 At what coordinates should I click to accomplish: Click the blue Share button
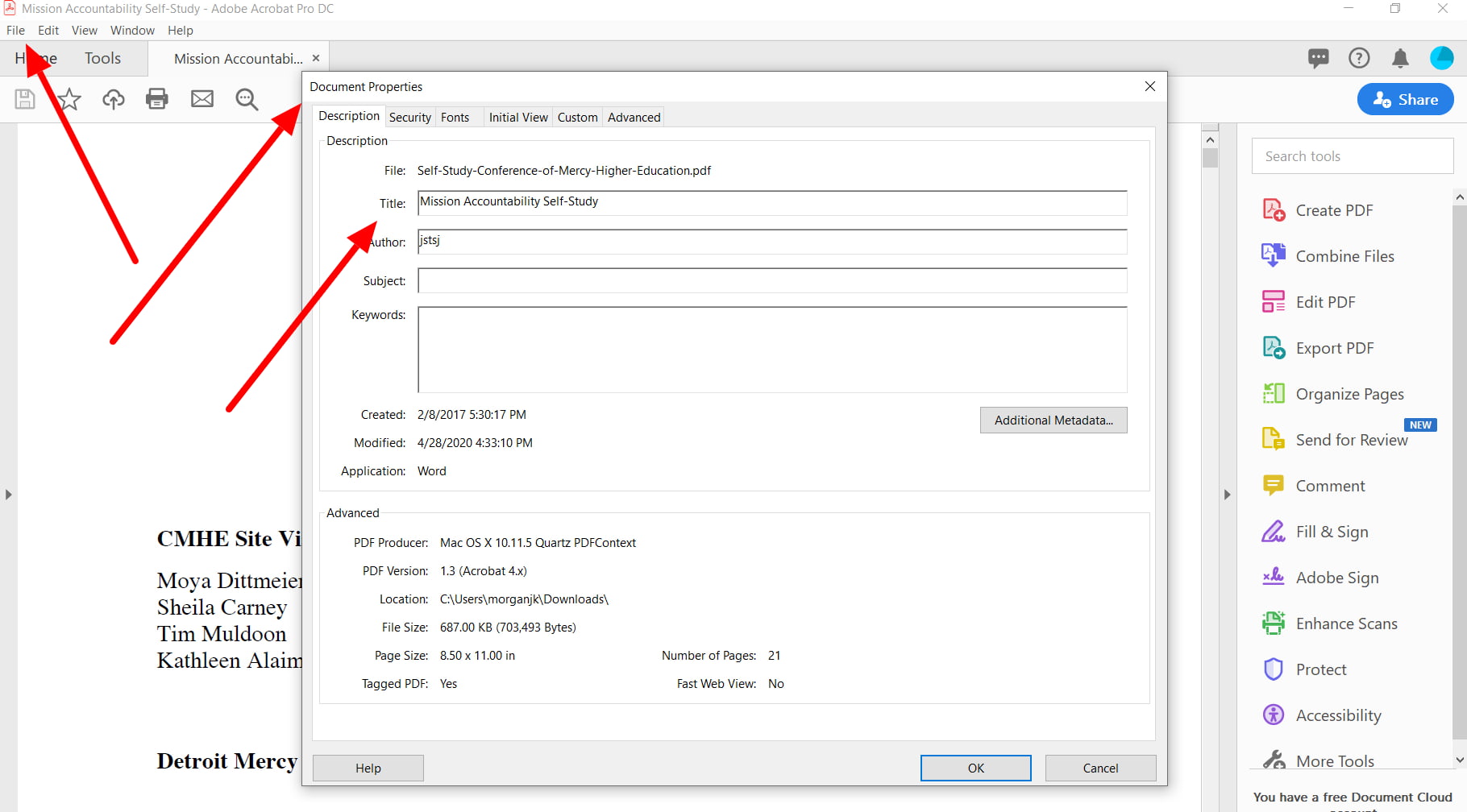click(x=1406, y=99)
